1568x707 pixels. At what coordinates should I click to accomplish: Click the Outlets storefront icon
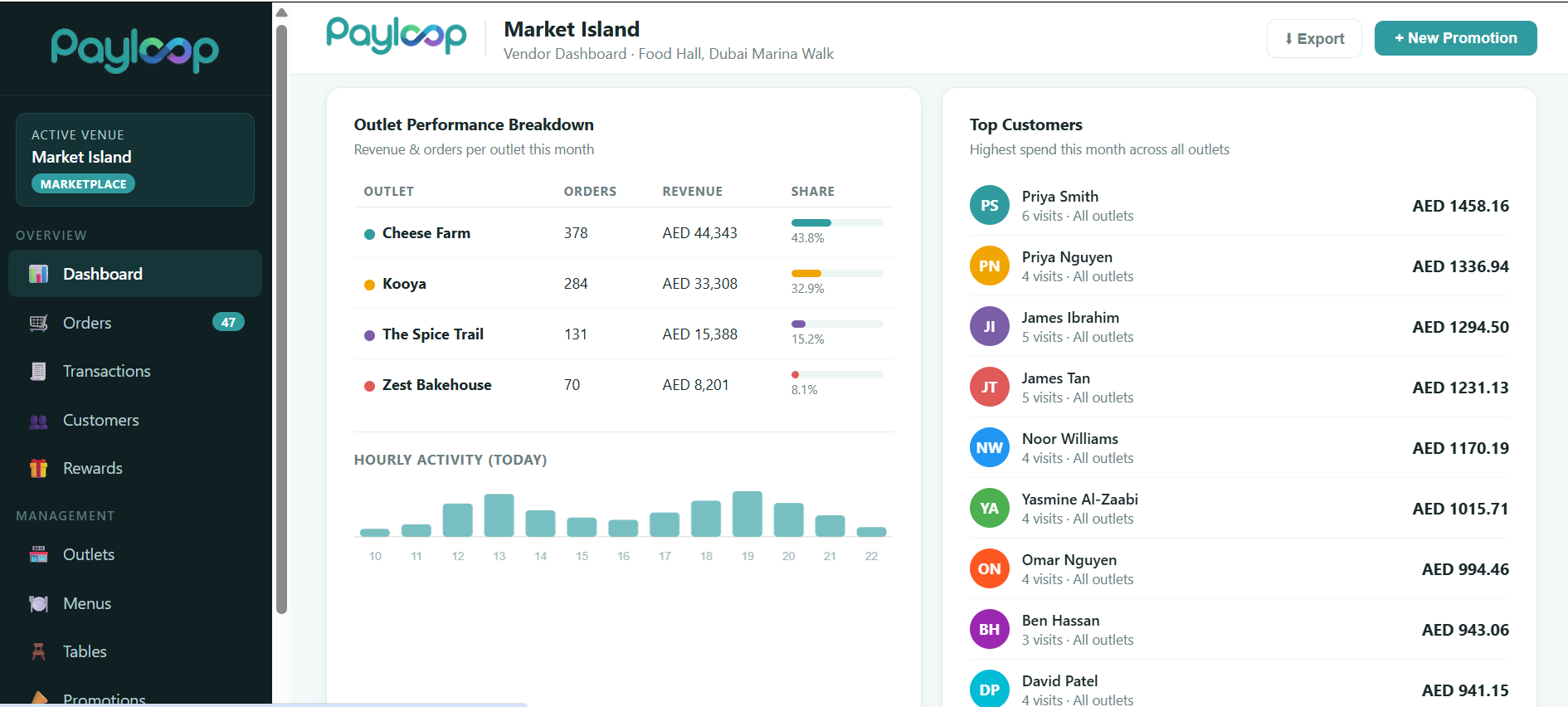click(x=38, y=554)
